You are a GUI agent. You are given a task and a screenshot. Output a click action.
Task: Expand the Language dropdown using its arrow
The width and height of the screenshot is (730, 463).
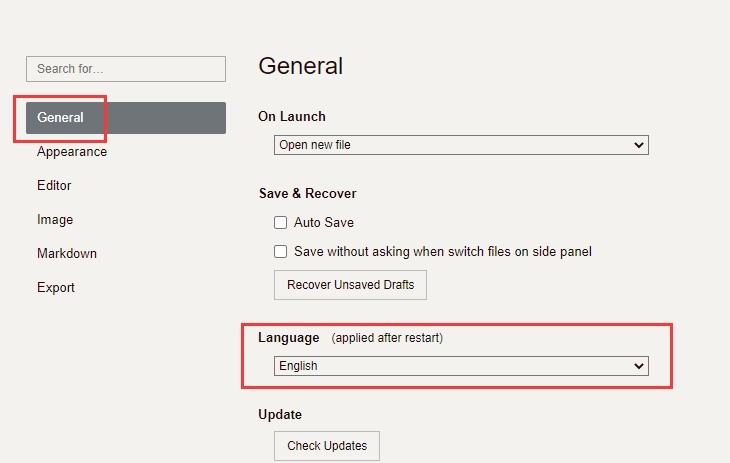(640, 366)
